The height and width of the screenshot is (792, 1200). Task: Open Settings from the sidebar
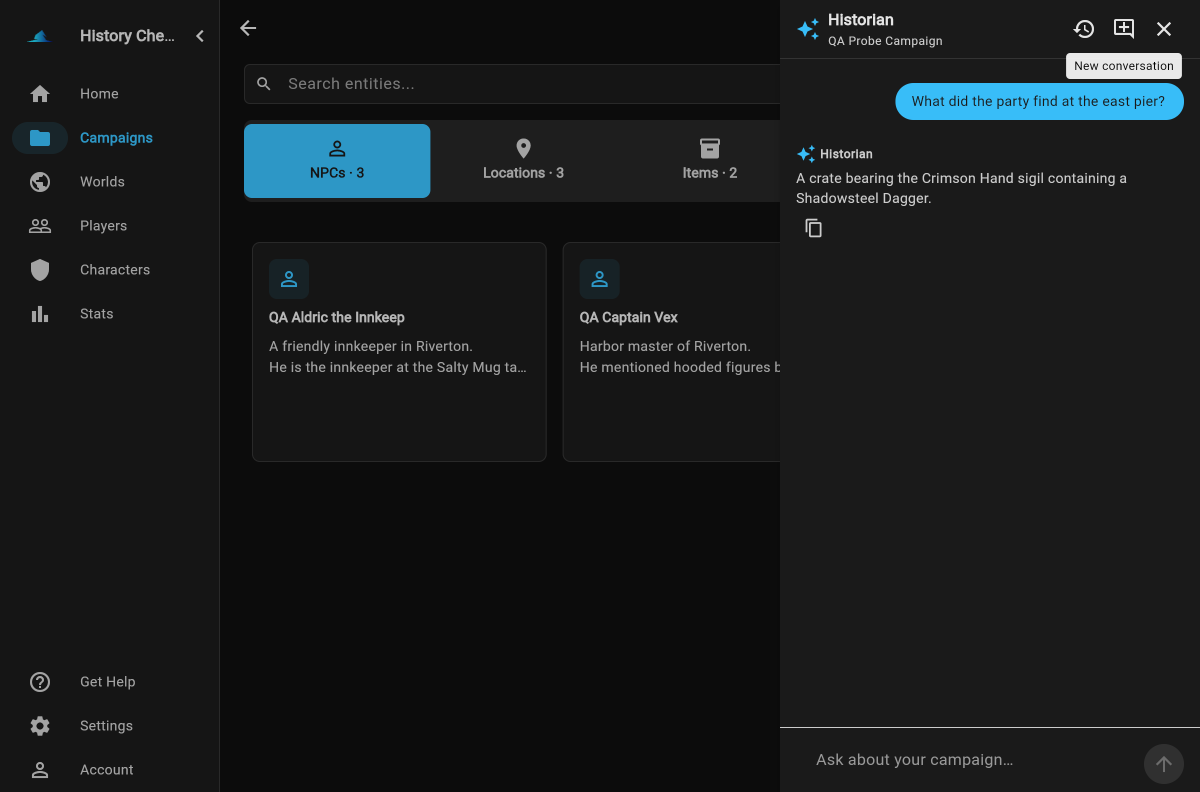(x=109, y=726)
